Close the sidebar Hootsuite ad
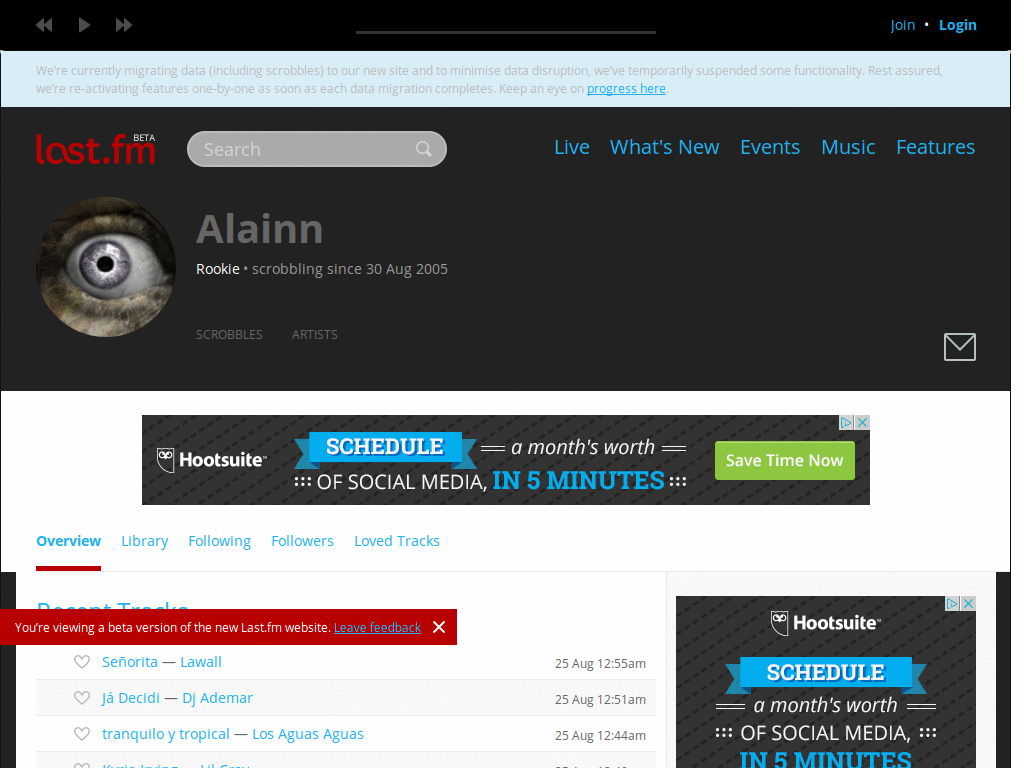1024x768 pixels. pos(969,603)
